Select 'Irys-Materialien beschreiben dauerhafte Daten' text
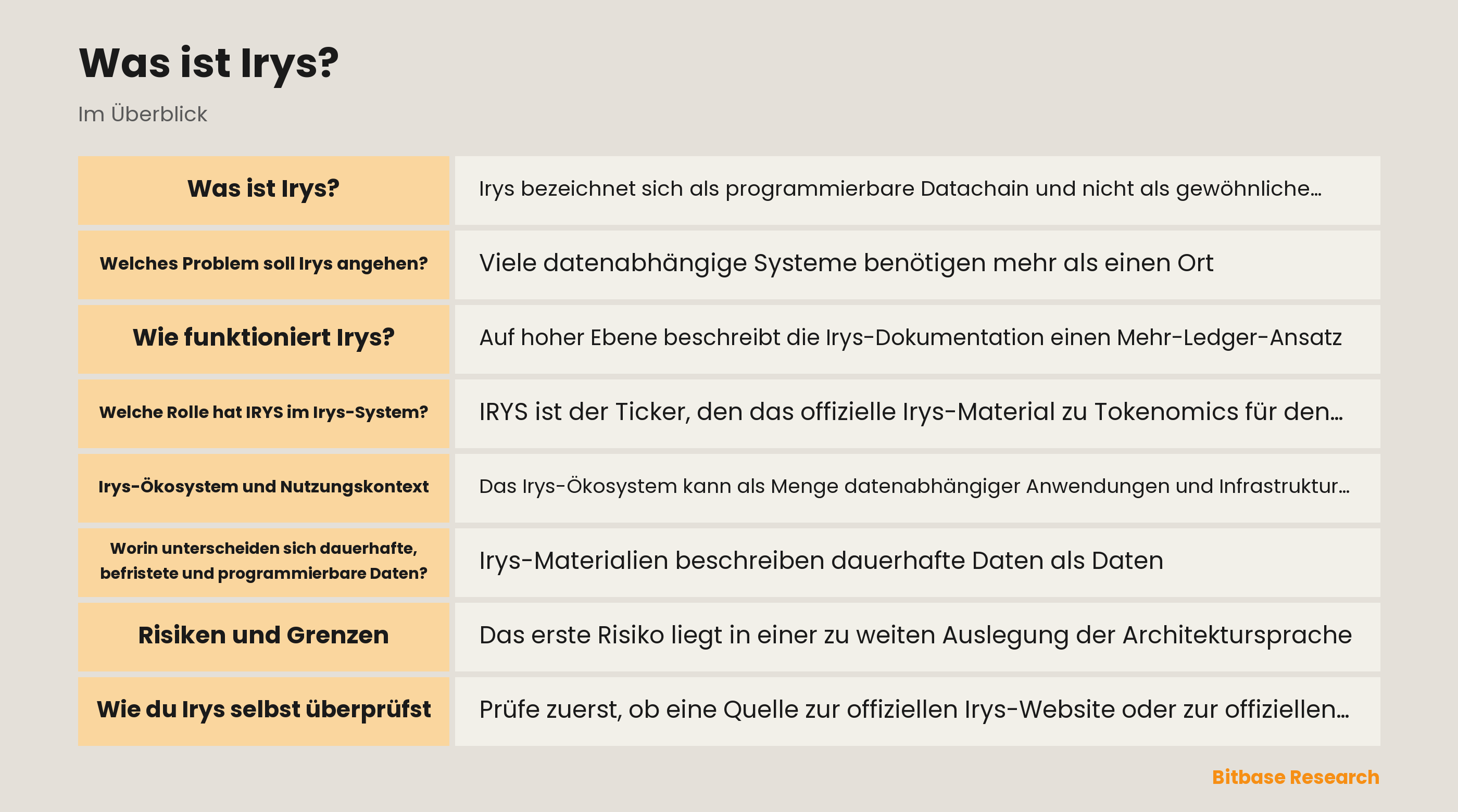The width and height of the screenshot is (1458, 812). pyautogui.click(x=760, y=561)
